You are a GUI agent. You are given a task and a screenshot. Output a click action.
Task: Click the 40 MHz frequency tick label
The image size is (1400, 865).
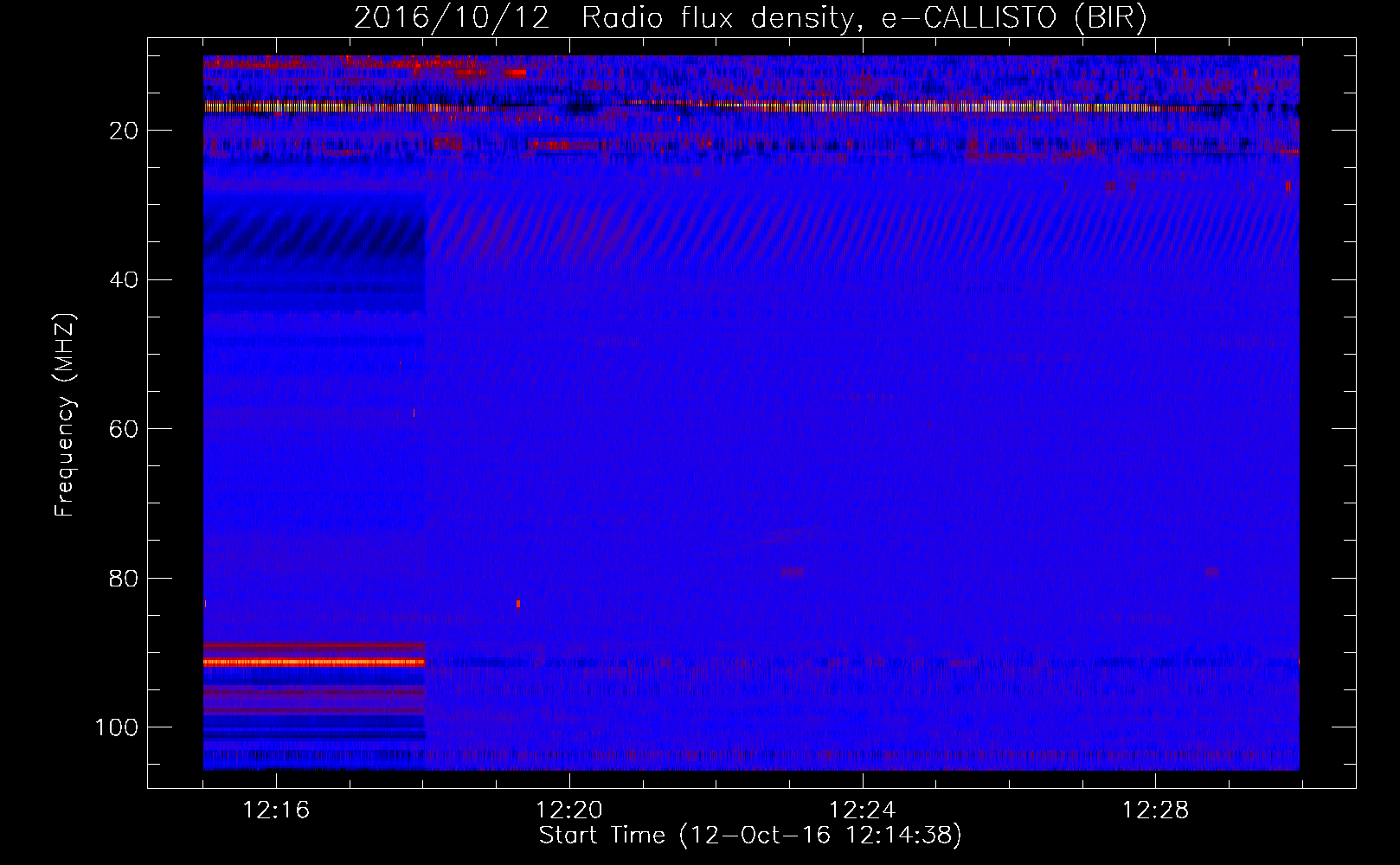(125, 280)
